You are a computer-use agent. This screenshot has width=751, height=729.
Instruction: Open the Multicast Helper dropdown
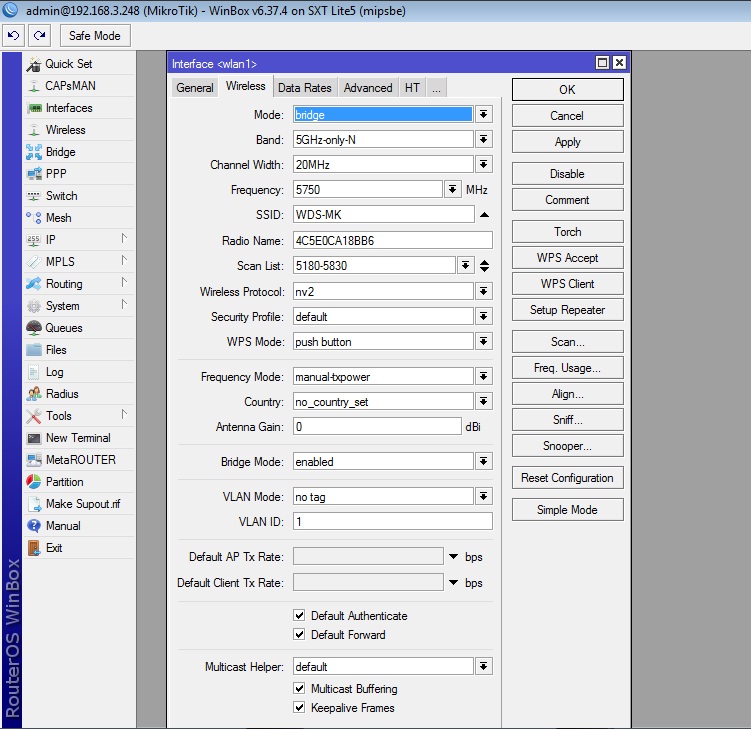pyautogui.click(x=484, y=666)
